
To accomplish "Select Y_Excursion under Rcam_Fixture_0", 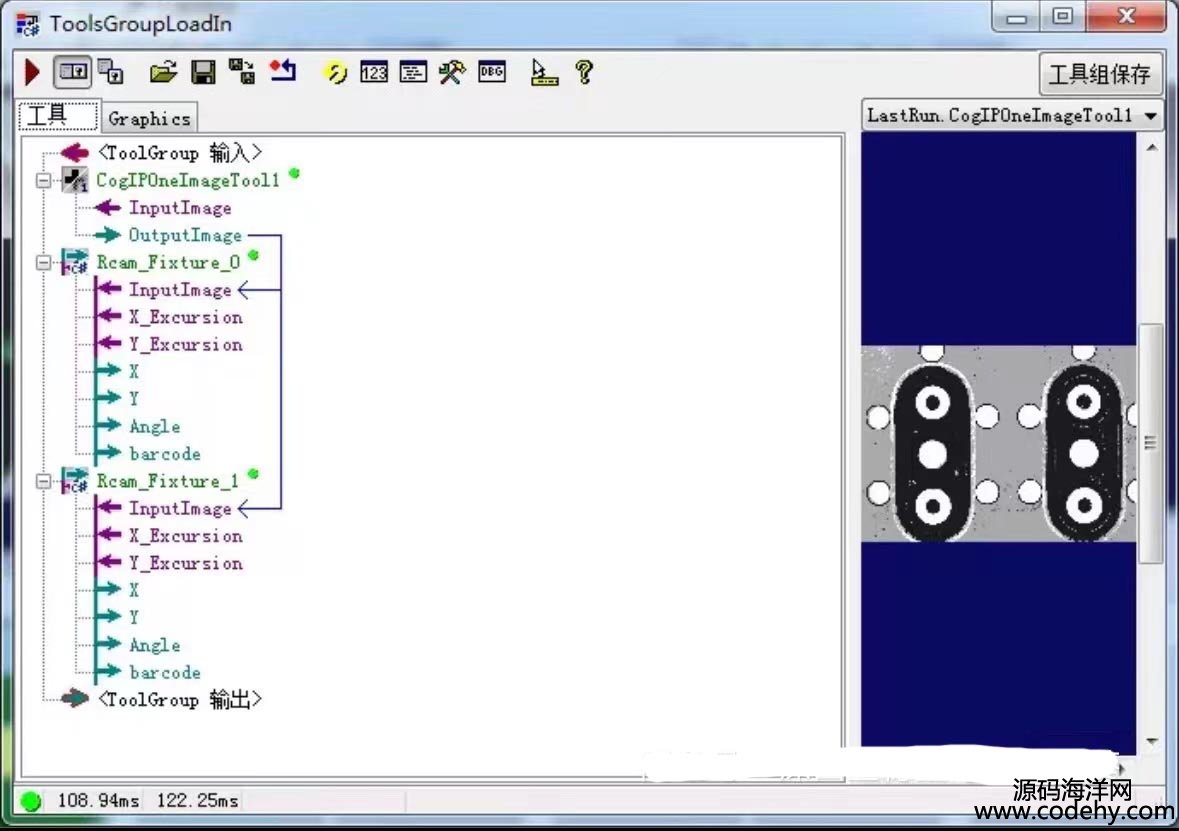I will pos(185,344).
